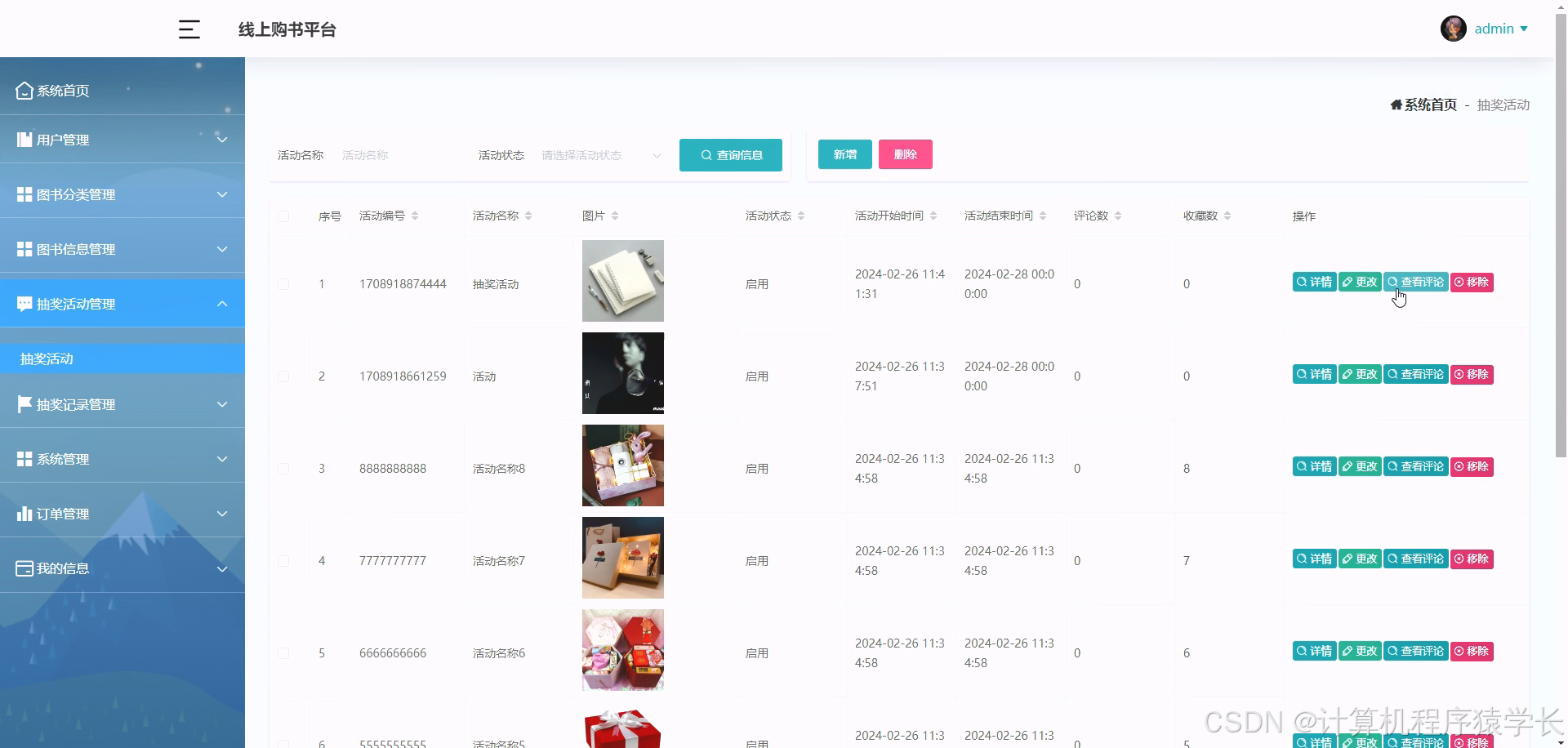Click 详情 for 抽奖活动 row
This screenshot has width=1568, height=748.
1314,282
